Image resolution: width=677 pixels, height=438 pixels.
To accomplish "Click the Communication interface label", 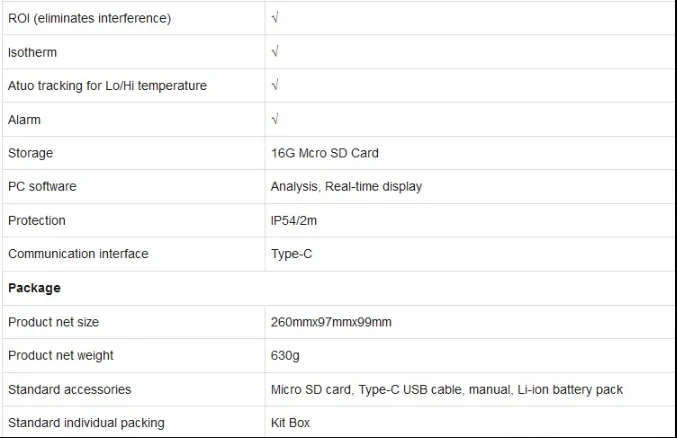I will [78, 254].
